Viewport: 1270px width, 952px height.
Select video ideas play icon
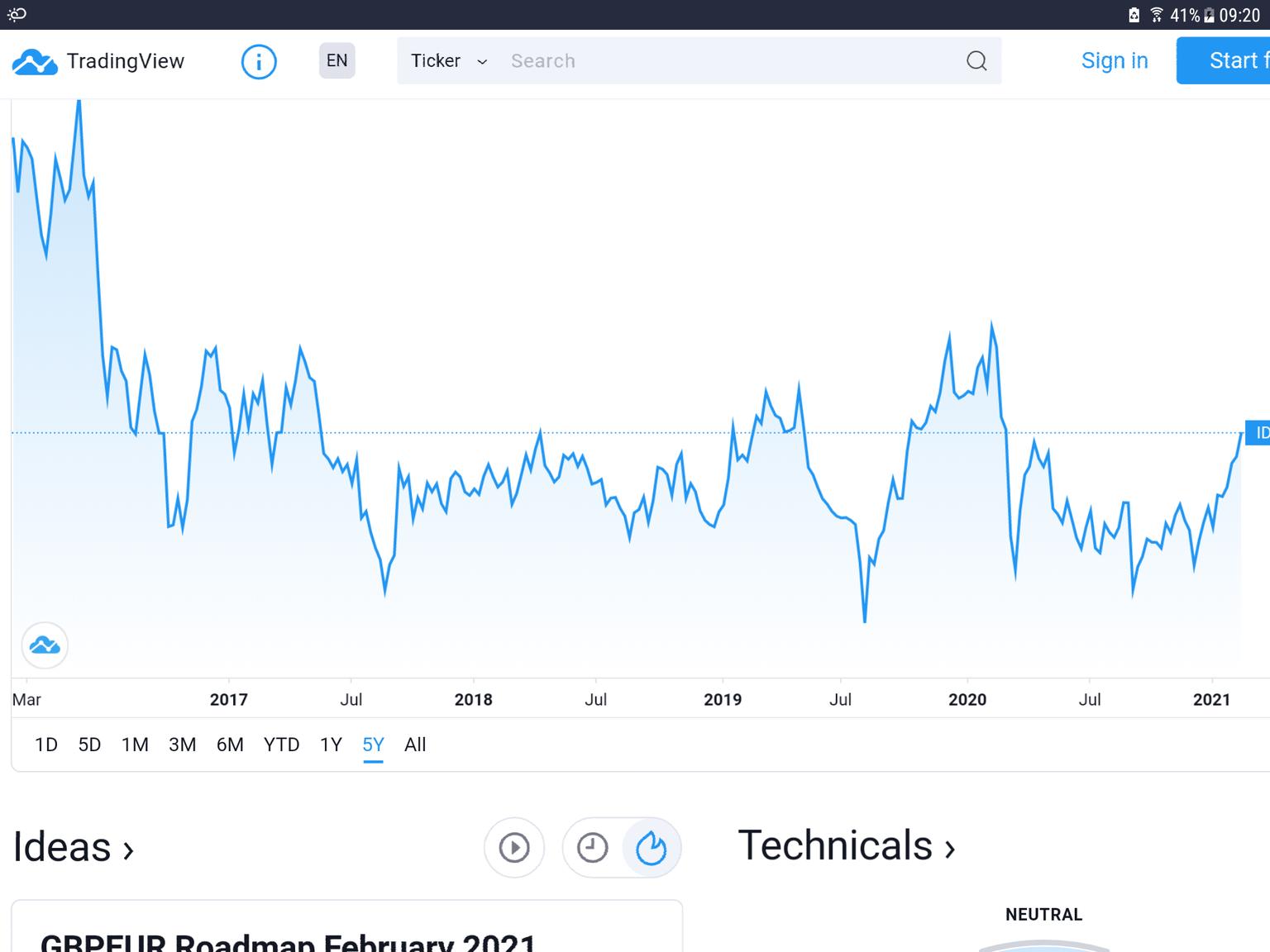(x=514, y=848)
